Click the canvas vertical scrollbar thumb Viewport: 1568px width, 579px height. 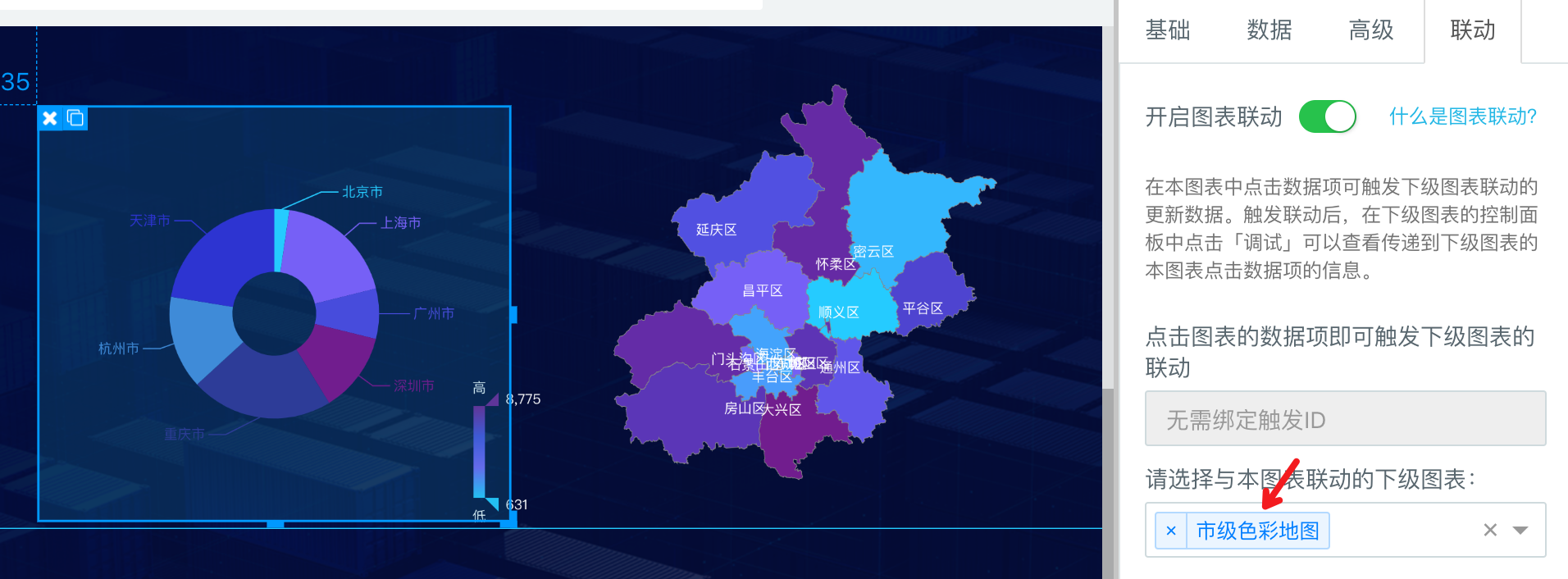tap(1108, 482)
